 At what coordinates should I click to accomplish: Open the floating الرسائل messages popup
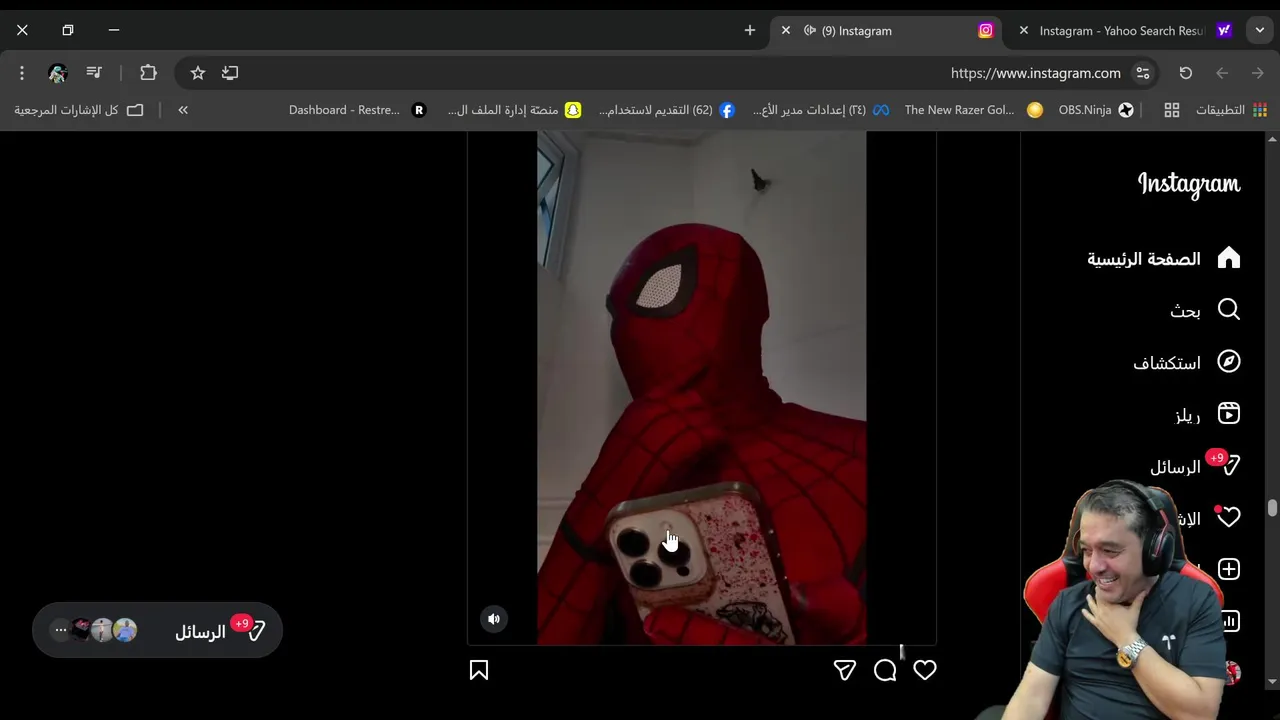157,630
